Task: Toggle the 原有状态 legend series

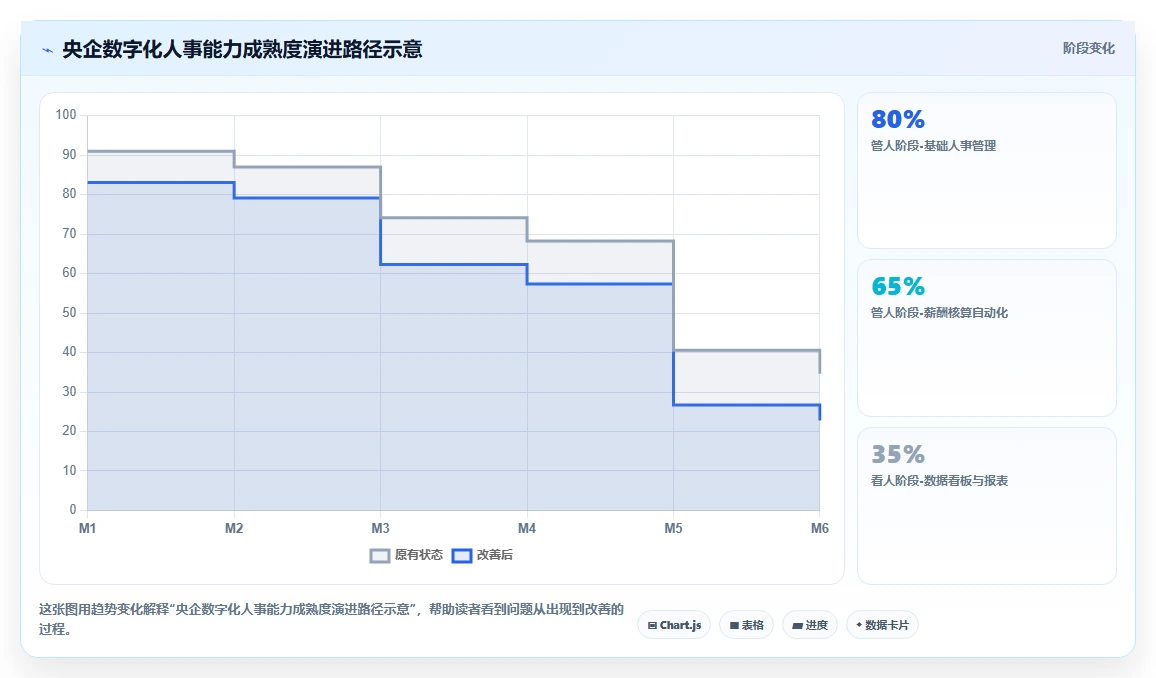Action: pos(406,555)
